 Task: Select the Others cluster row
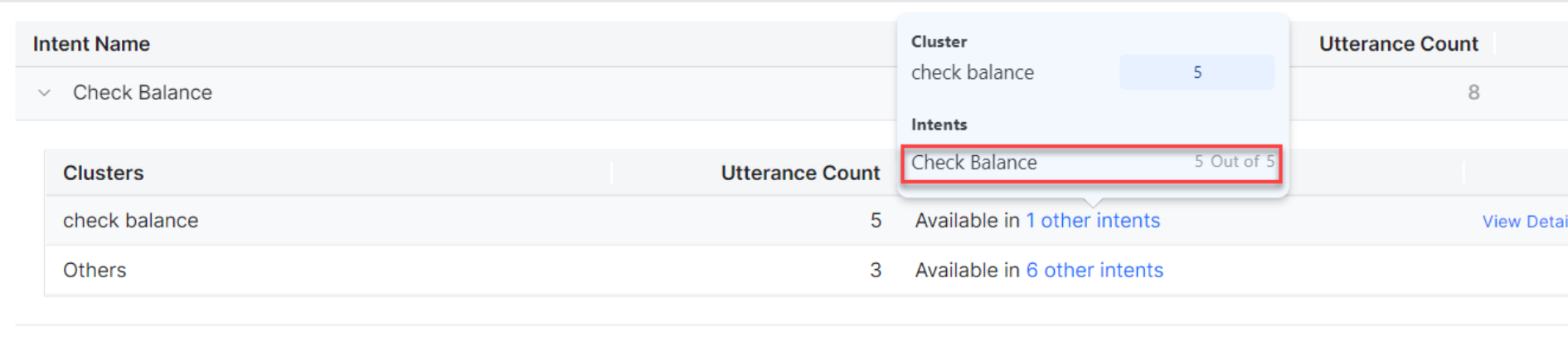95,271
